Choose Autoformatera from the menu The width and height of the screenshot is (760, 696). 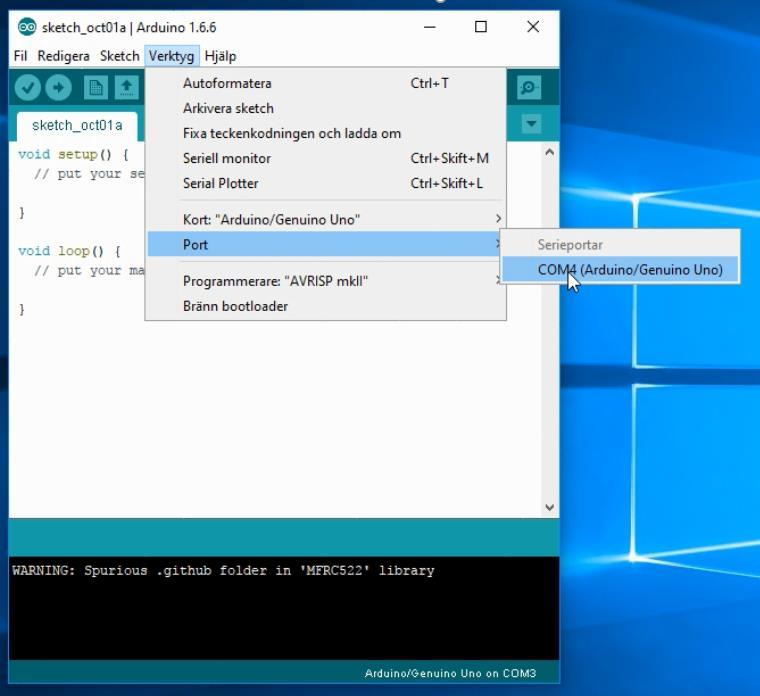point(326,83)
